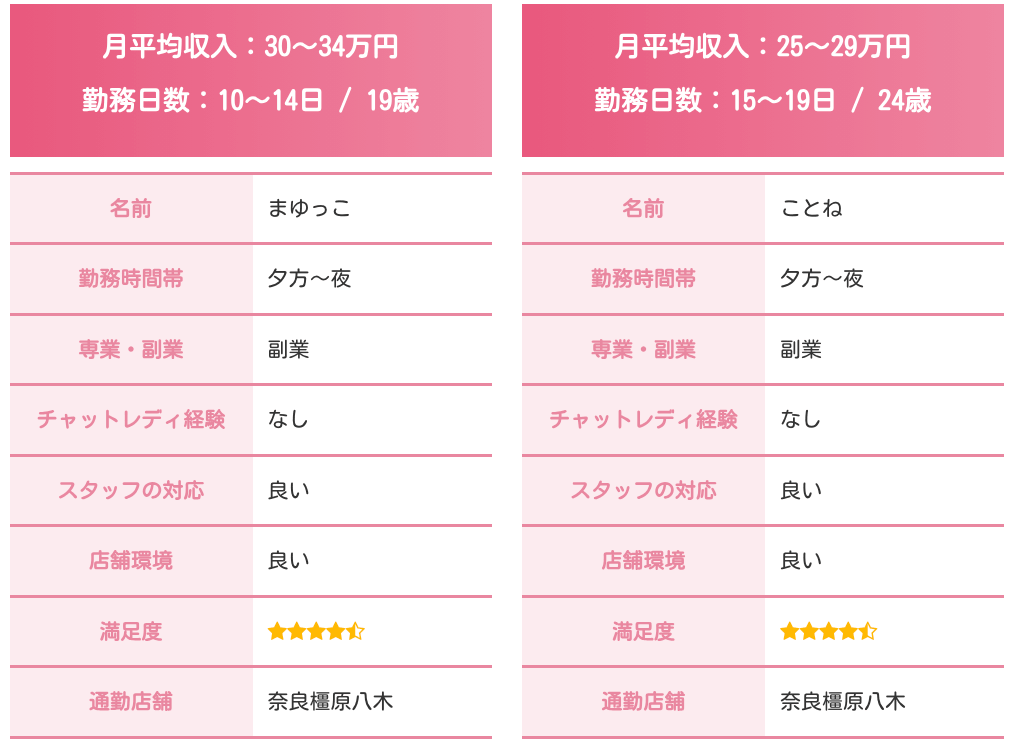Click the 勤務日数 15〜19日 / 24歳 line
Image resolution: width=1012 pixels, height=752 pixels.
[762, 100]
